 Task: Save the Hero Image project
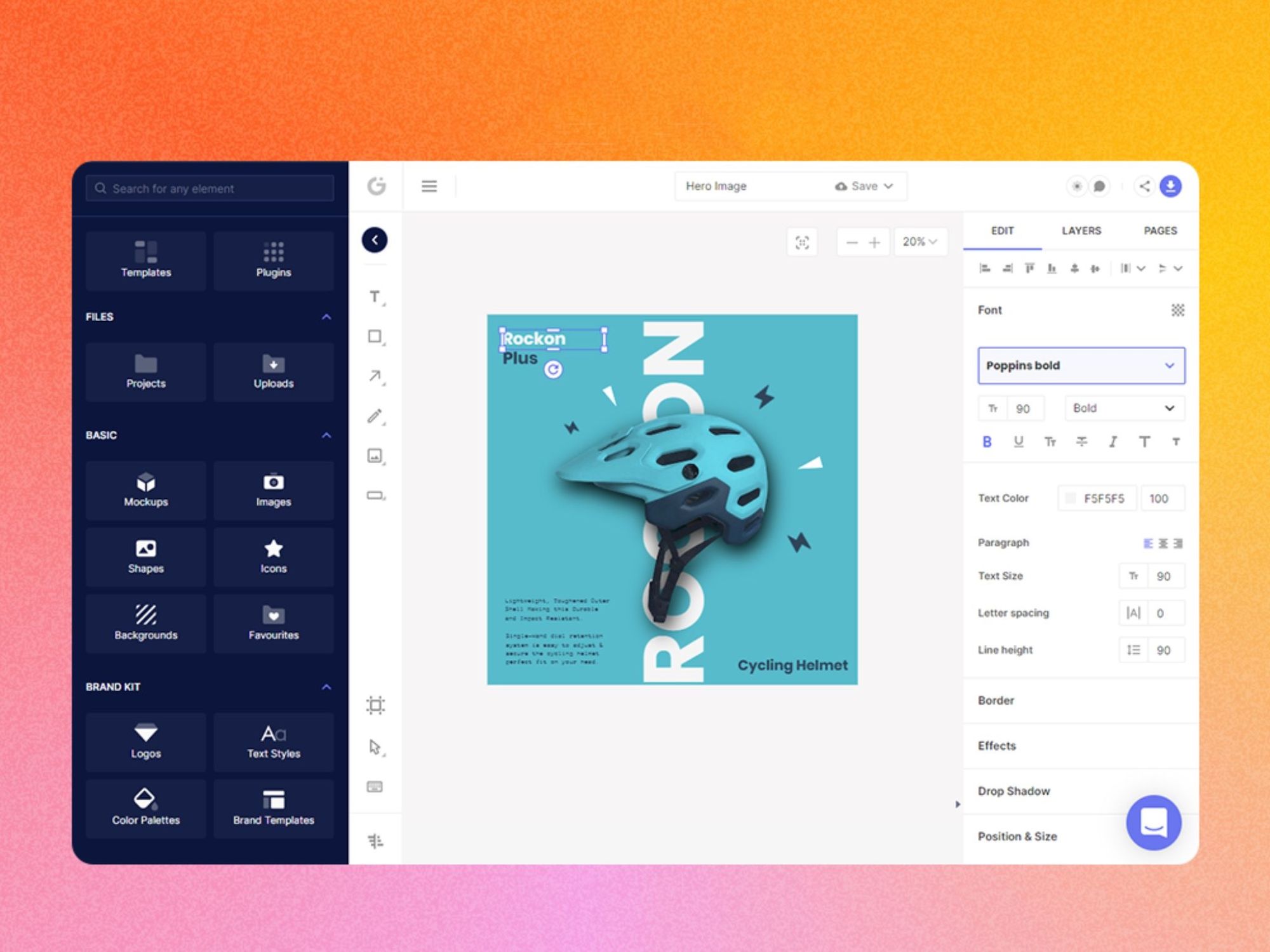point(862,186)
